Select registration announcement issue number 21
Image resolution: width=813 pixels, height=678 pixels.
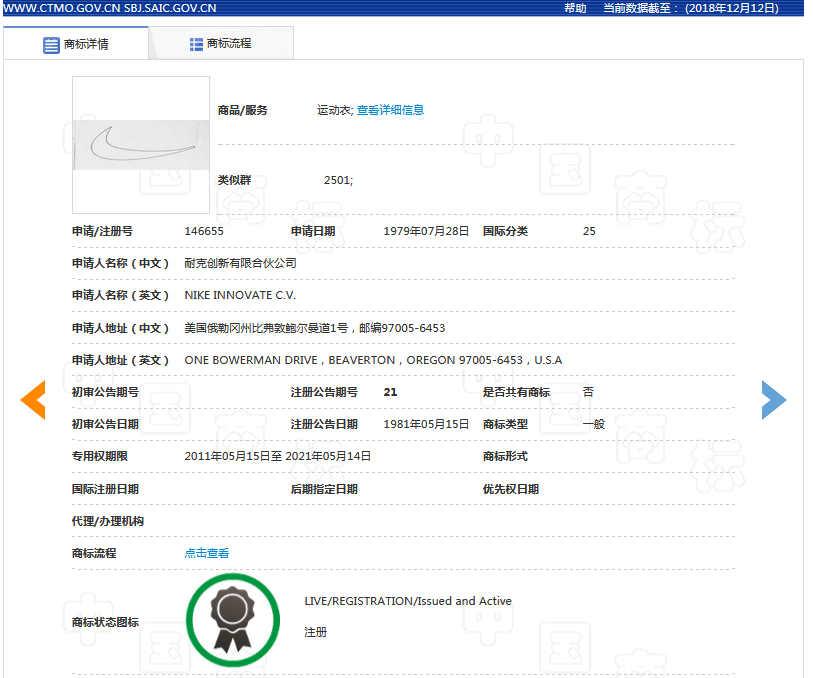pos(390,392)
